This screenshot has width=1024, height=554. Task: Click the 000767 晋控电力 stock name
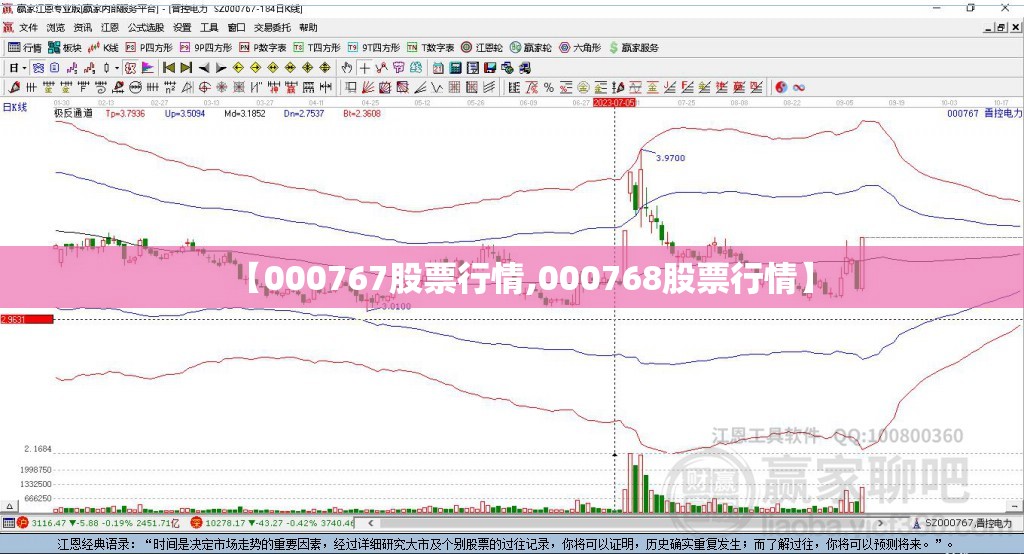[x=984, y=114]
